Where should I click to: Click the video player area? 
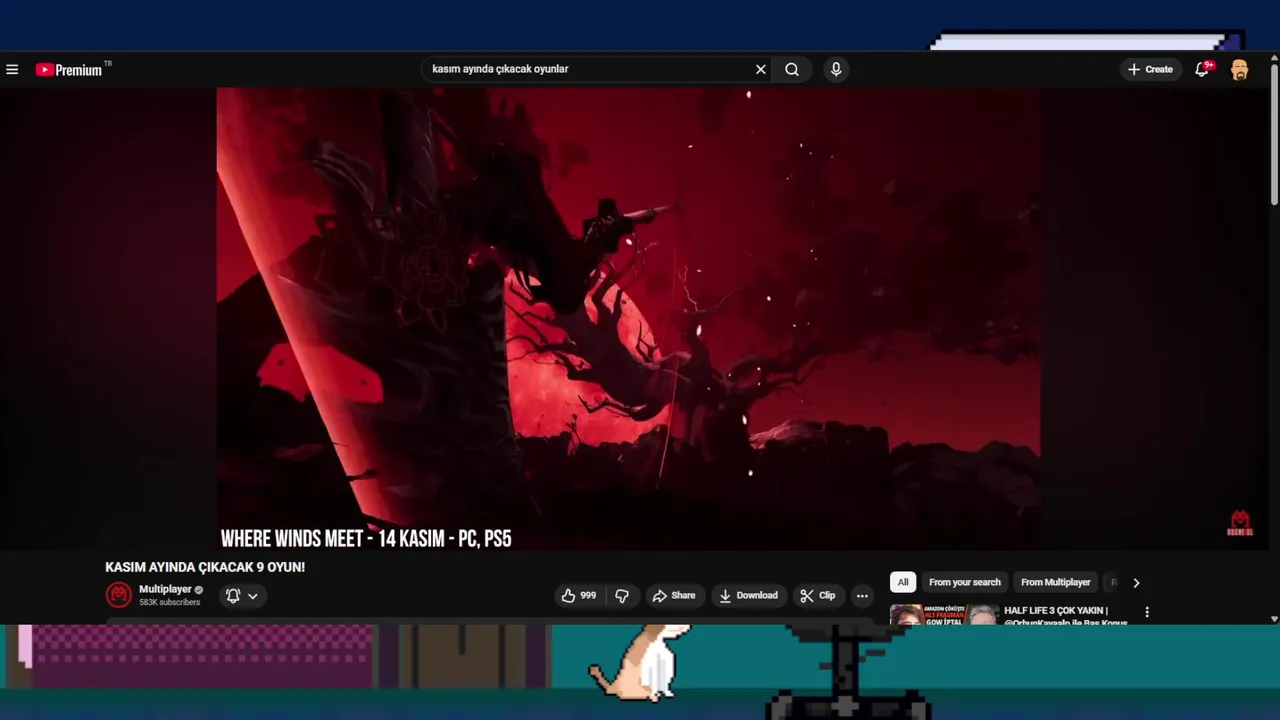pyautogui.click(x=628, y=318)
